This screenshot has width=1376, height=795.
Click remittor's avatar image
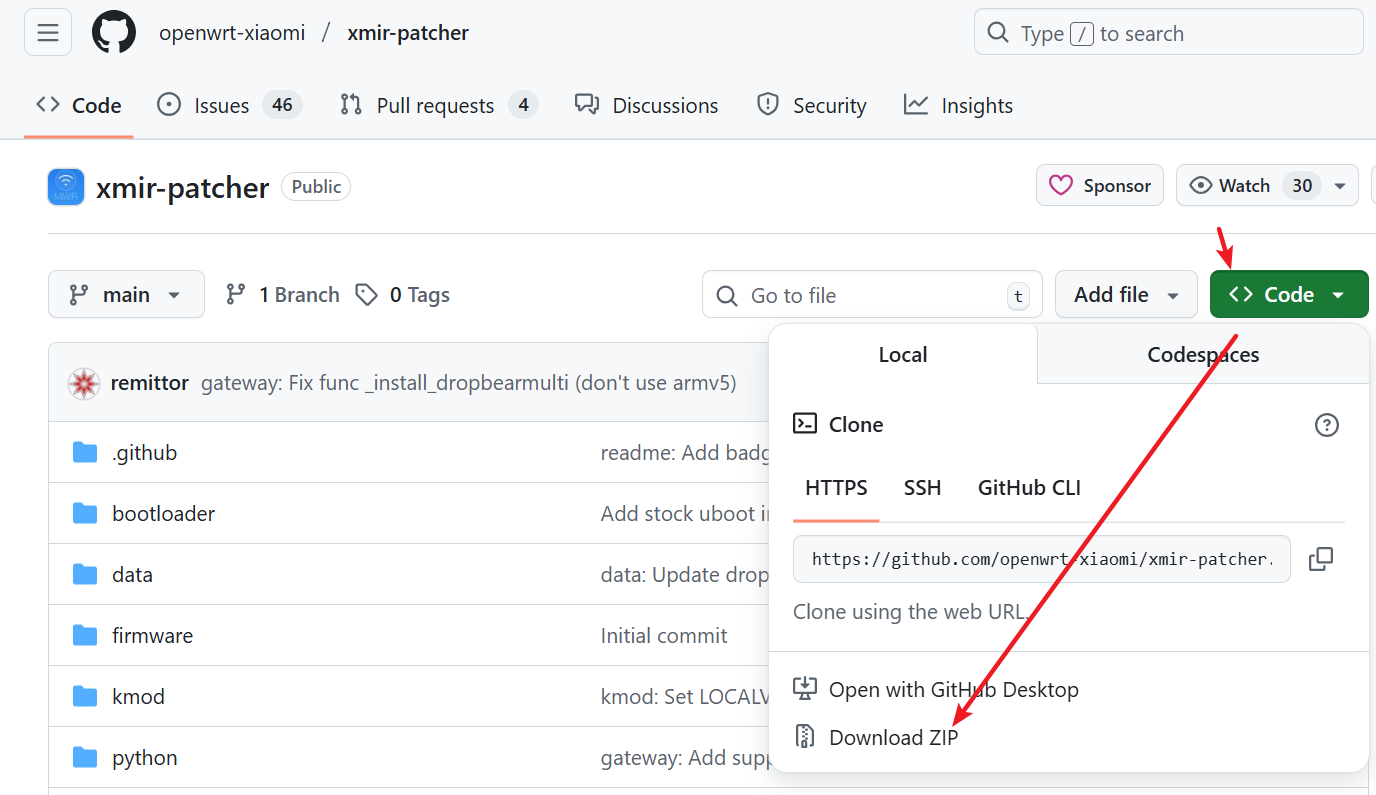coord(84,383)
